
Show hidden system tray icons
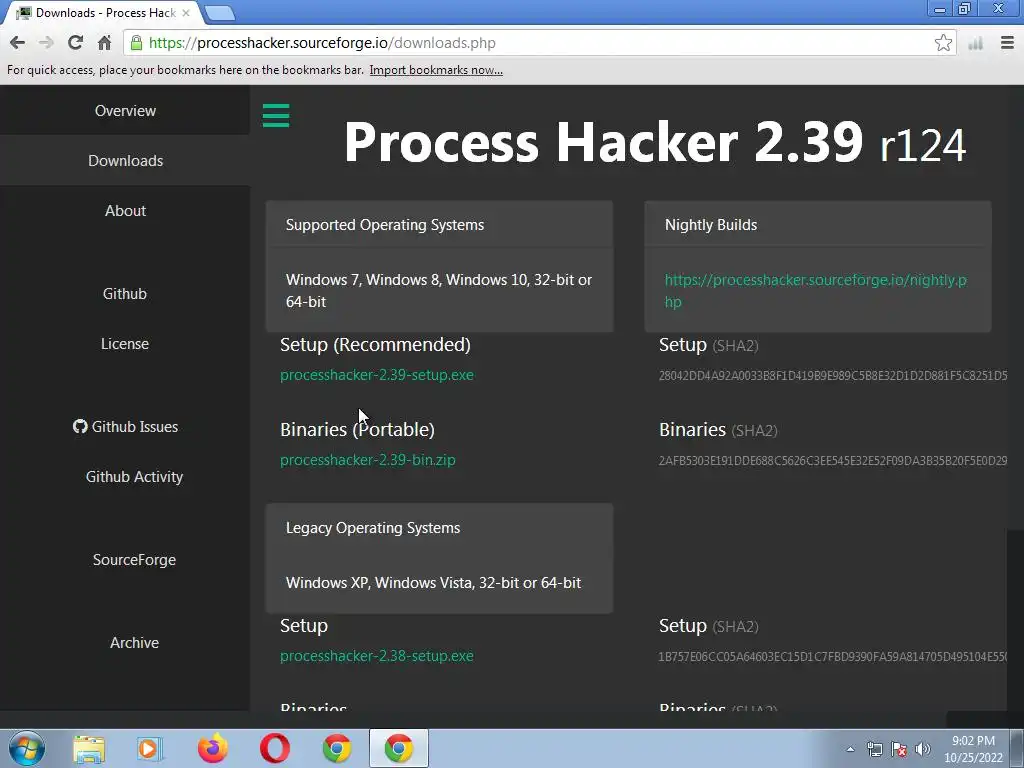click(x=850, y=749)
